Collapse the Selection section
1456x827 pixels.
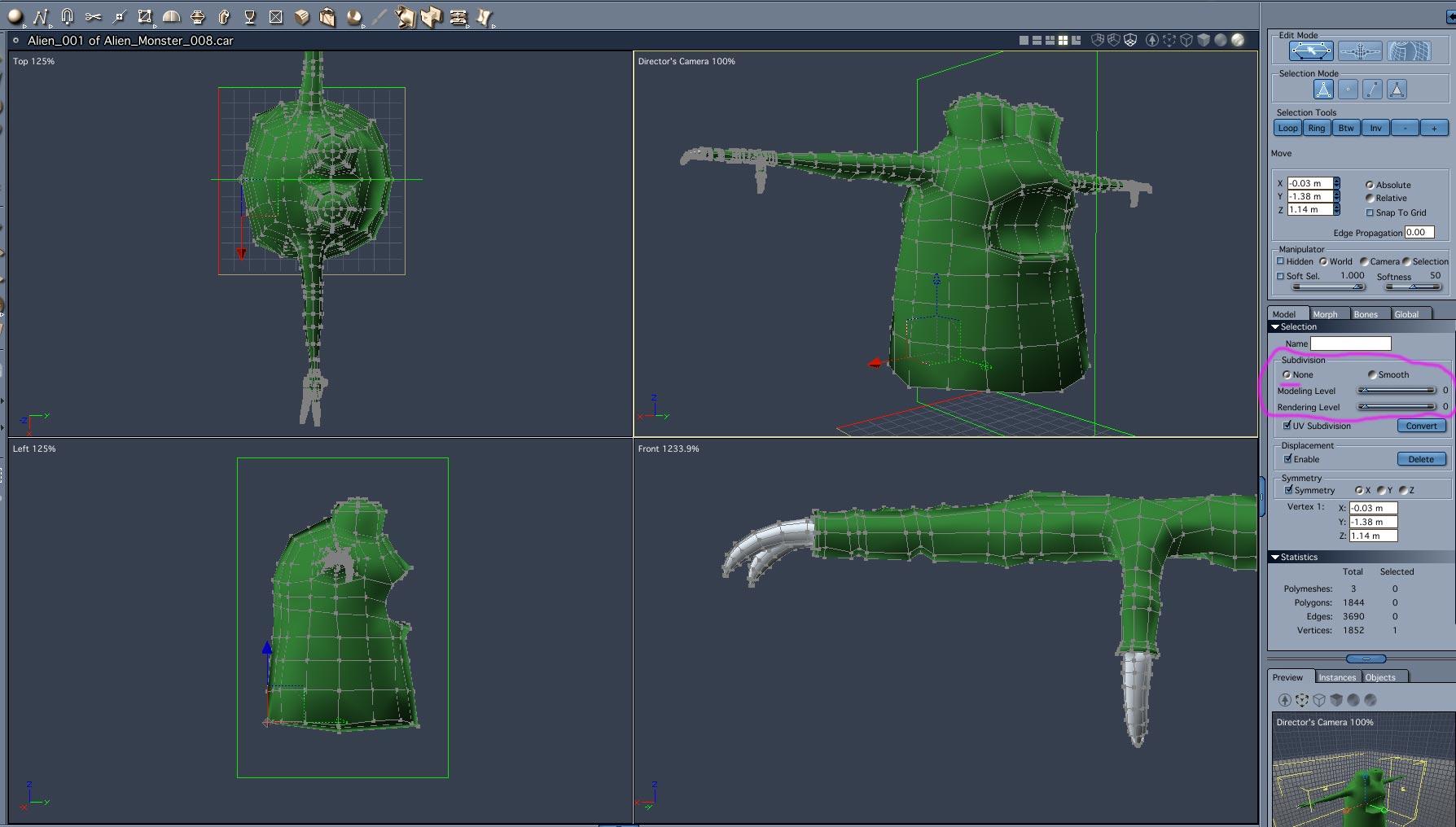(x=1274, y=326)
